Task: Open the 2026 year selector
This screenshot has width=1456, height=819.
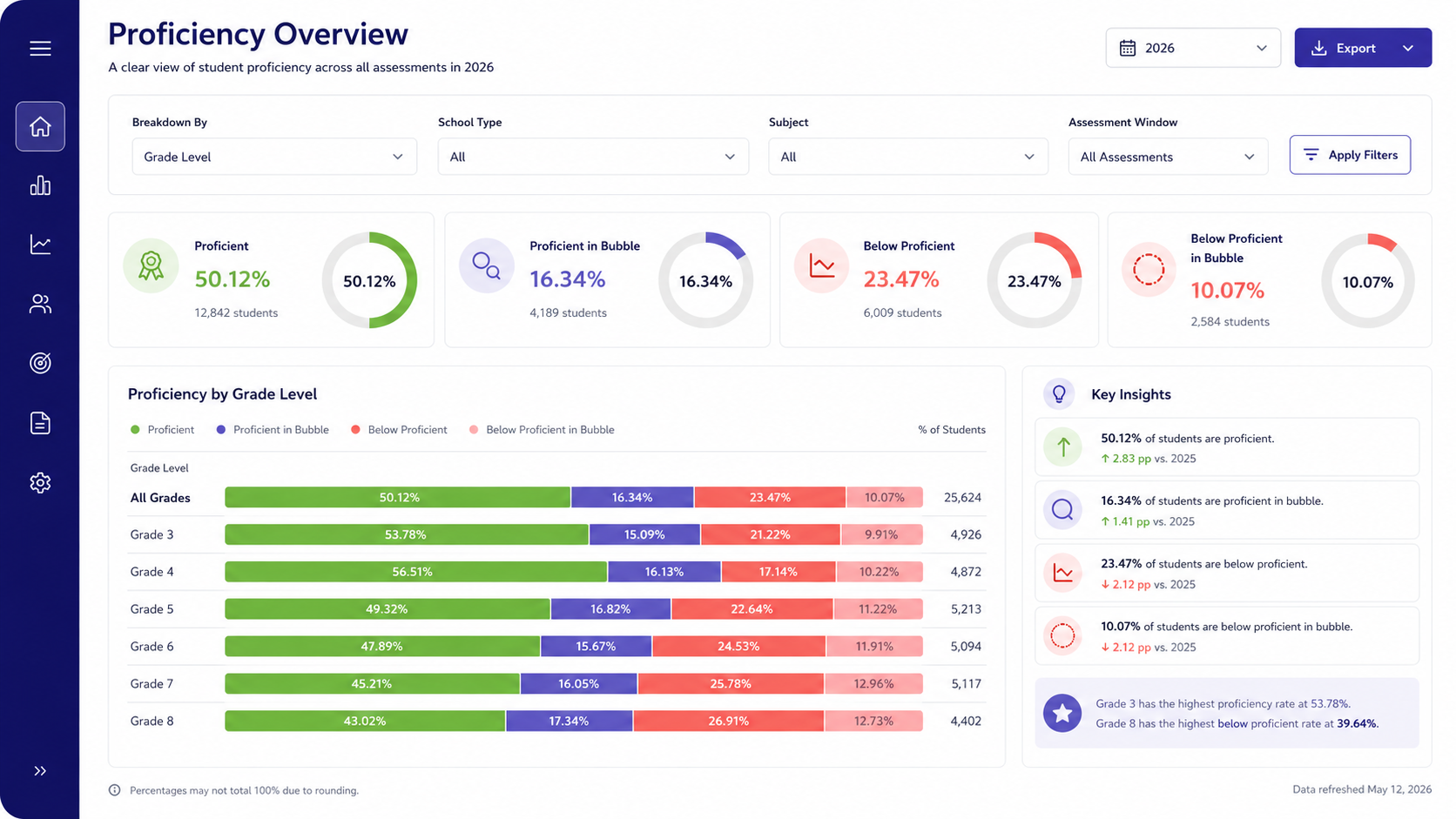Action: click(1193, 48)
